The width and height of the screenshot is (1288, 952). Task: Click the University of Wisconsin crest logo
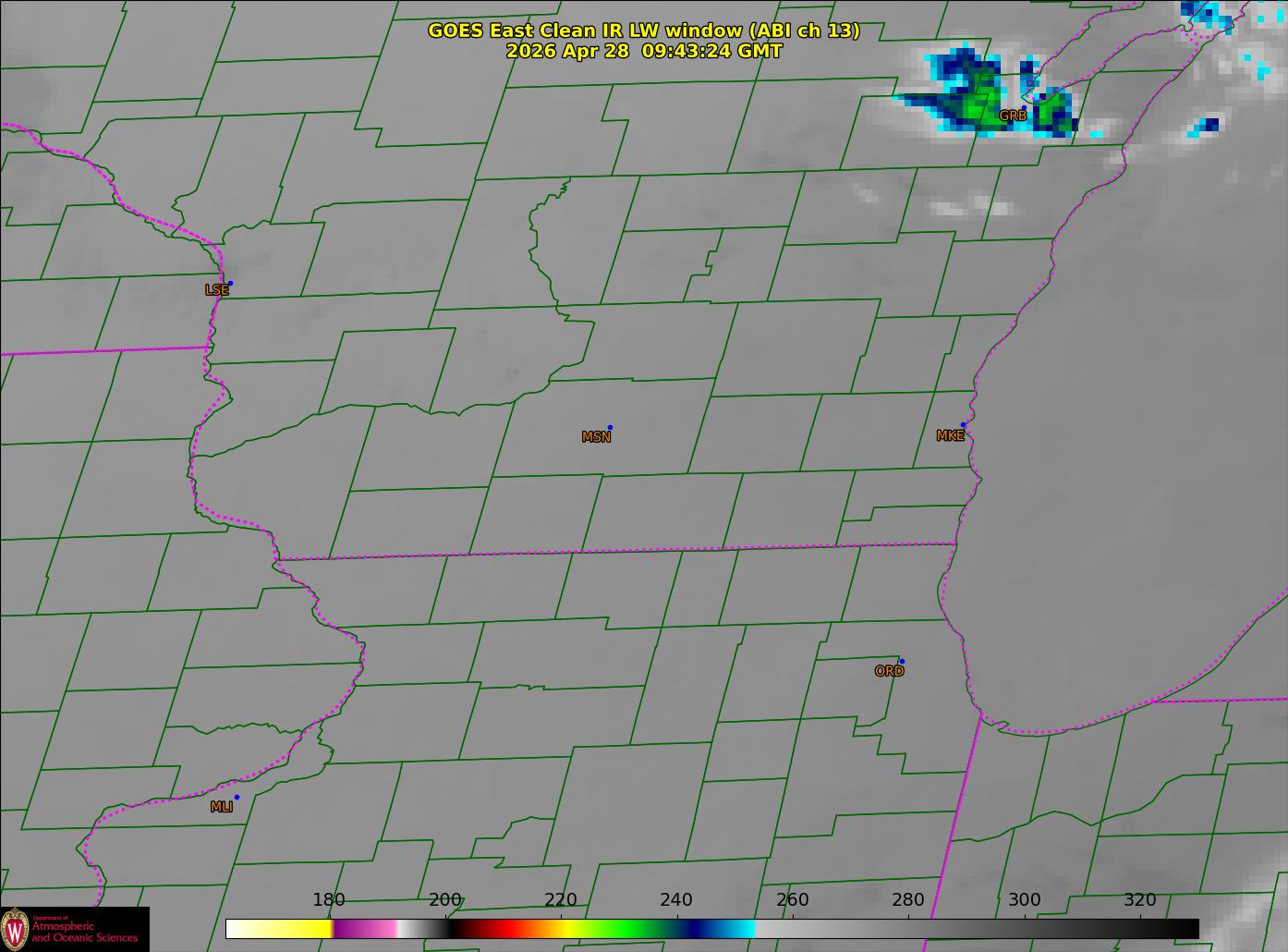15,929
